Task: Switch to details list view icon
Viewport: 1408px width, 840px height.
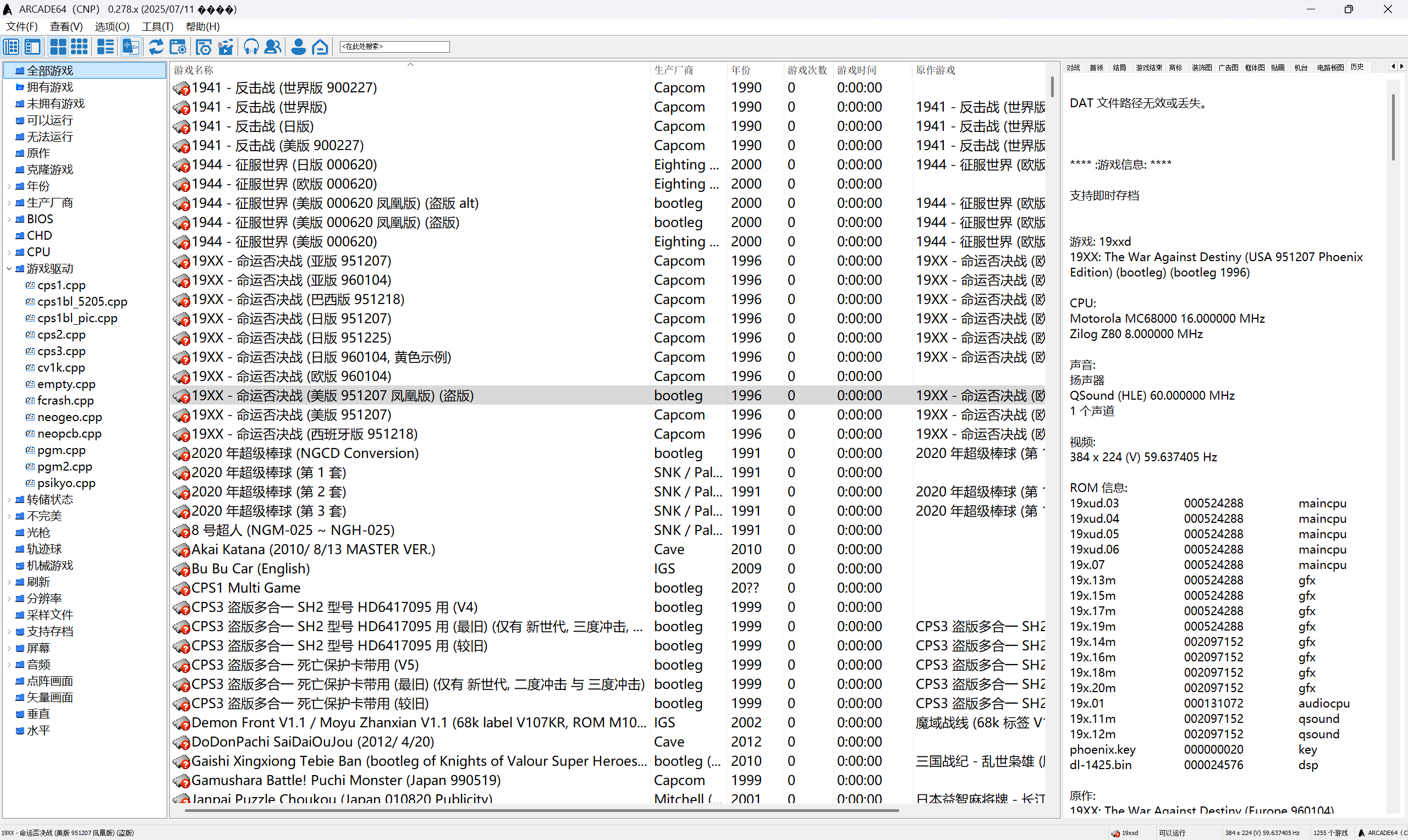Action: (105, 46)
